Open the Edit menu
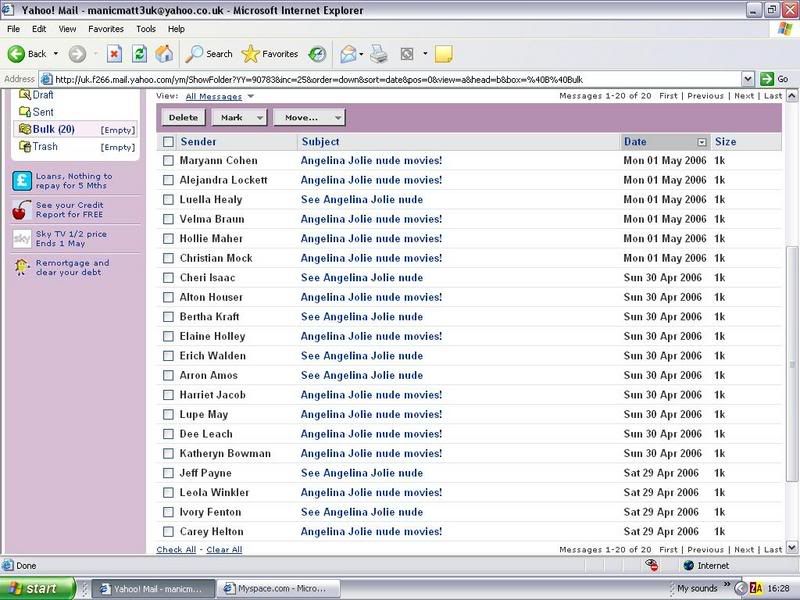 pyautogui.click(x=39, y=29)
